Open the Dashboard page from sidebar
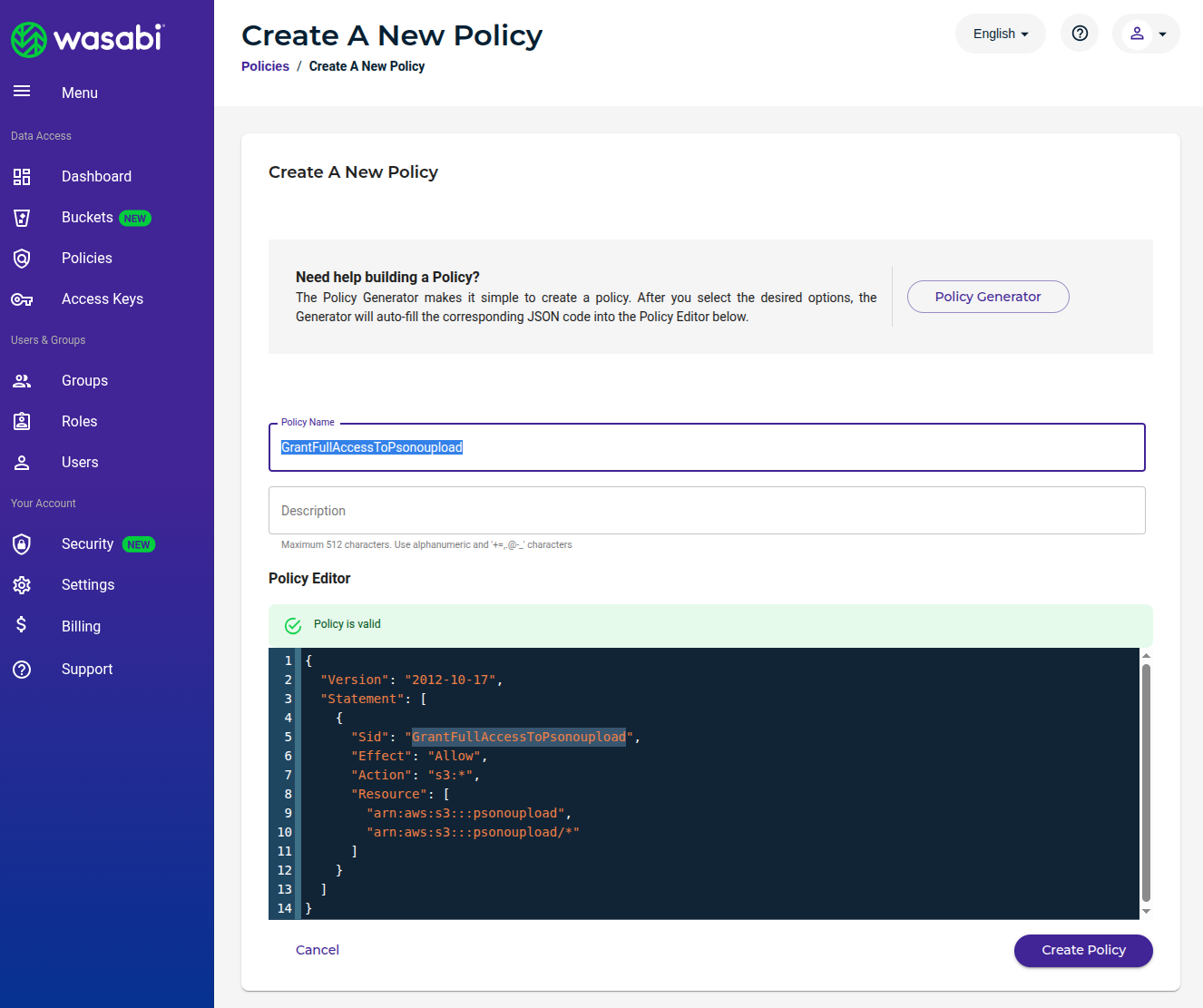 tap(22, 177)
